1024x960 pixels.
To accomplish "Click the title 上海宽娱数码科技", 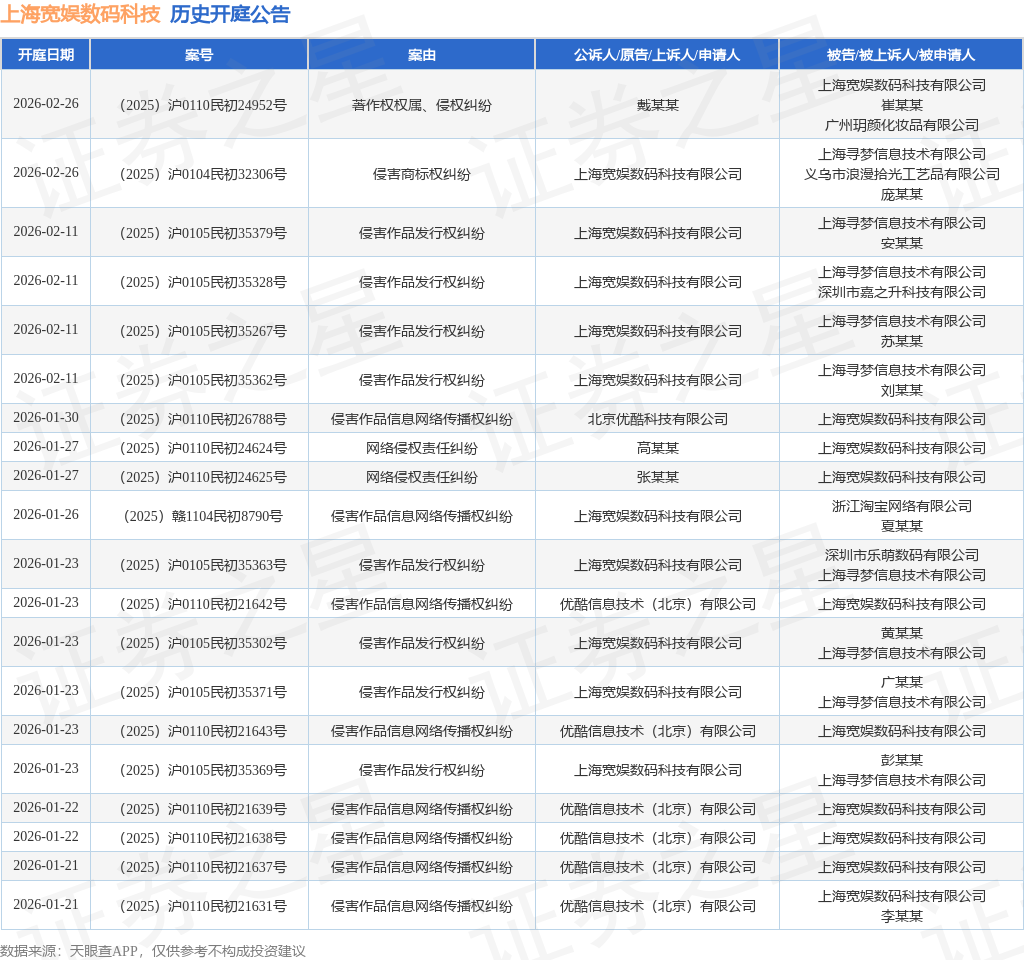I will pos(80,14).
